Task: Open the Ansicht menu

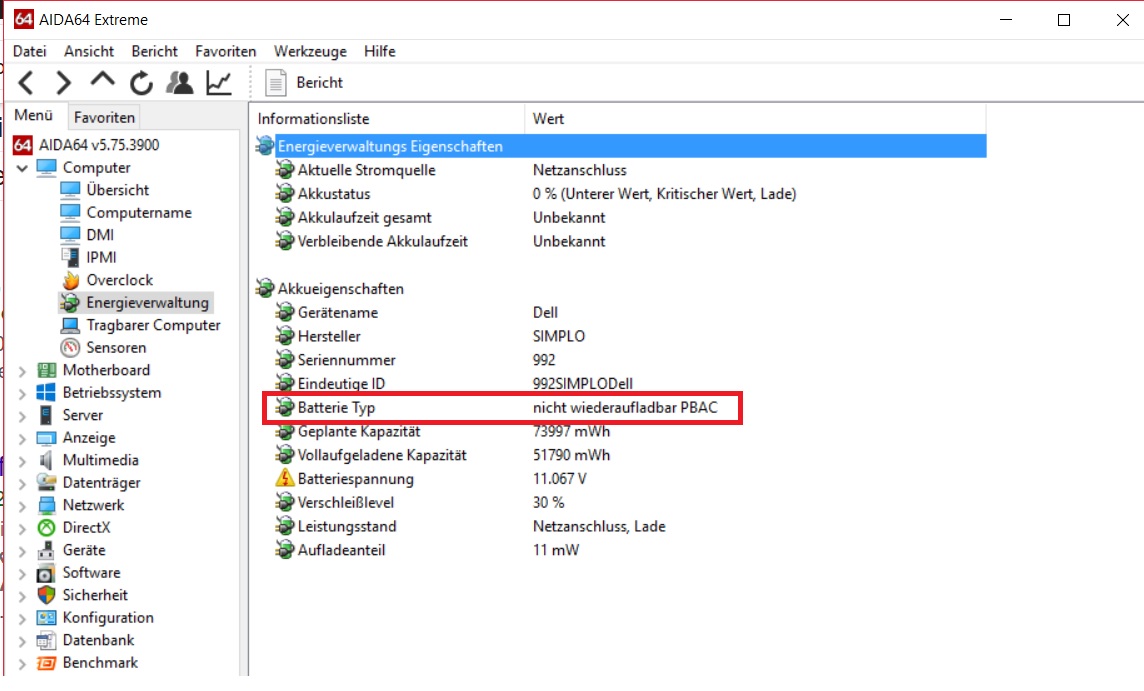Action: (x=89, y=51)
